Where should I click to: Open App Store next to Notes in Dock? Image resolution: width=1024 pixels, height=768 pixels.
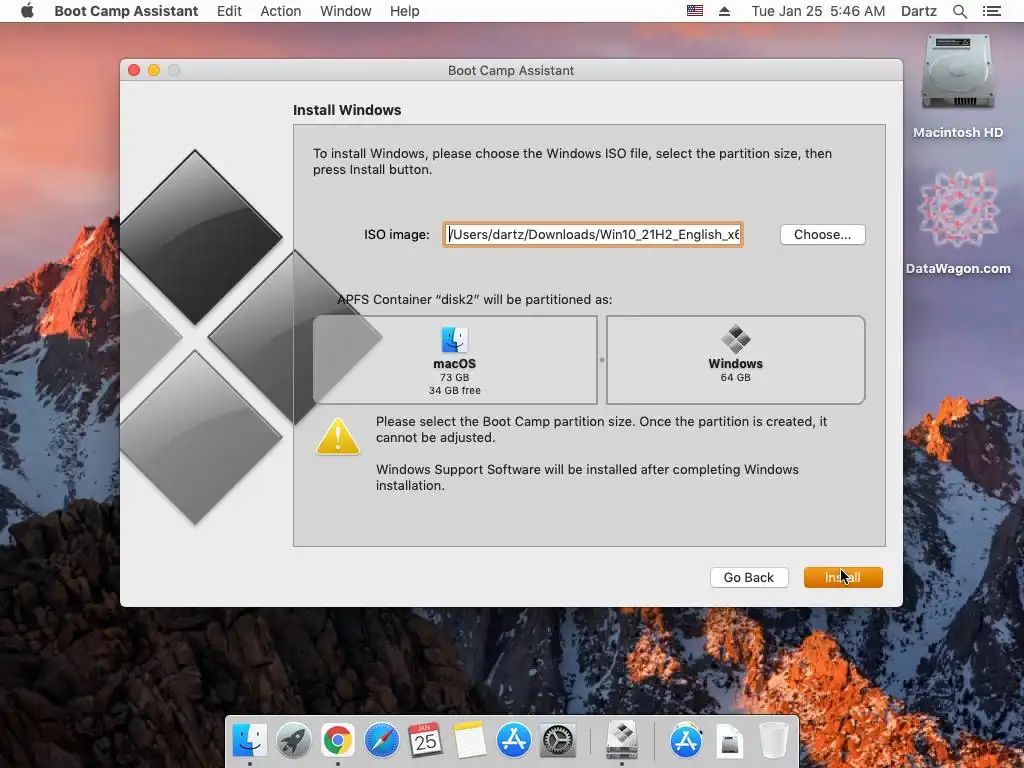click(513, 740)
